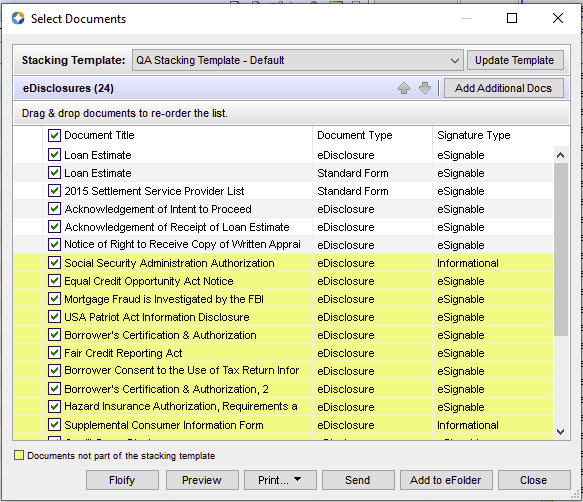This screenshot has height=502, width=583.
Task: Click the Add Additional Docs button
Action: pyautogui.click(x=503, y=88)
